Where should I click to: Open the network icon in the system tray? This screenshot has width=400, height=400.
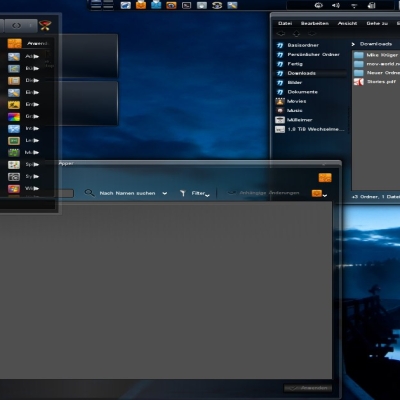354,5
